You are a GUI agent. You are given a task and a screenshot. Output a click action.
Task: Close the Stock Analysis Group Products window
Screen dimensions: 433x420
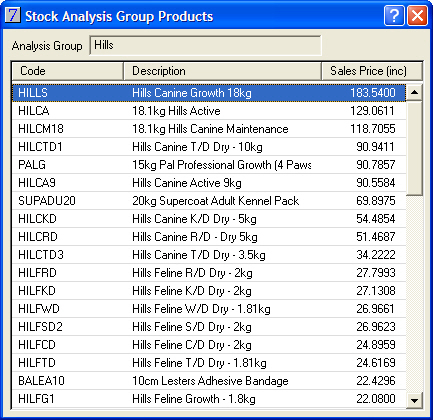(x=417, y=15)
